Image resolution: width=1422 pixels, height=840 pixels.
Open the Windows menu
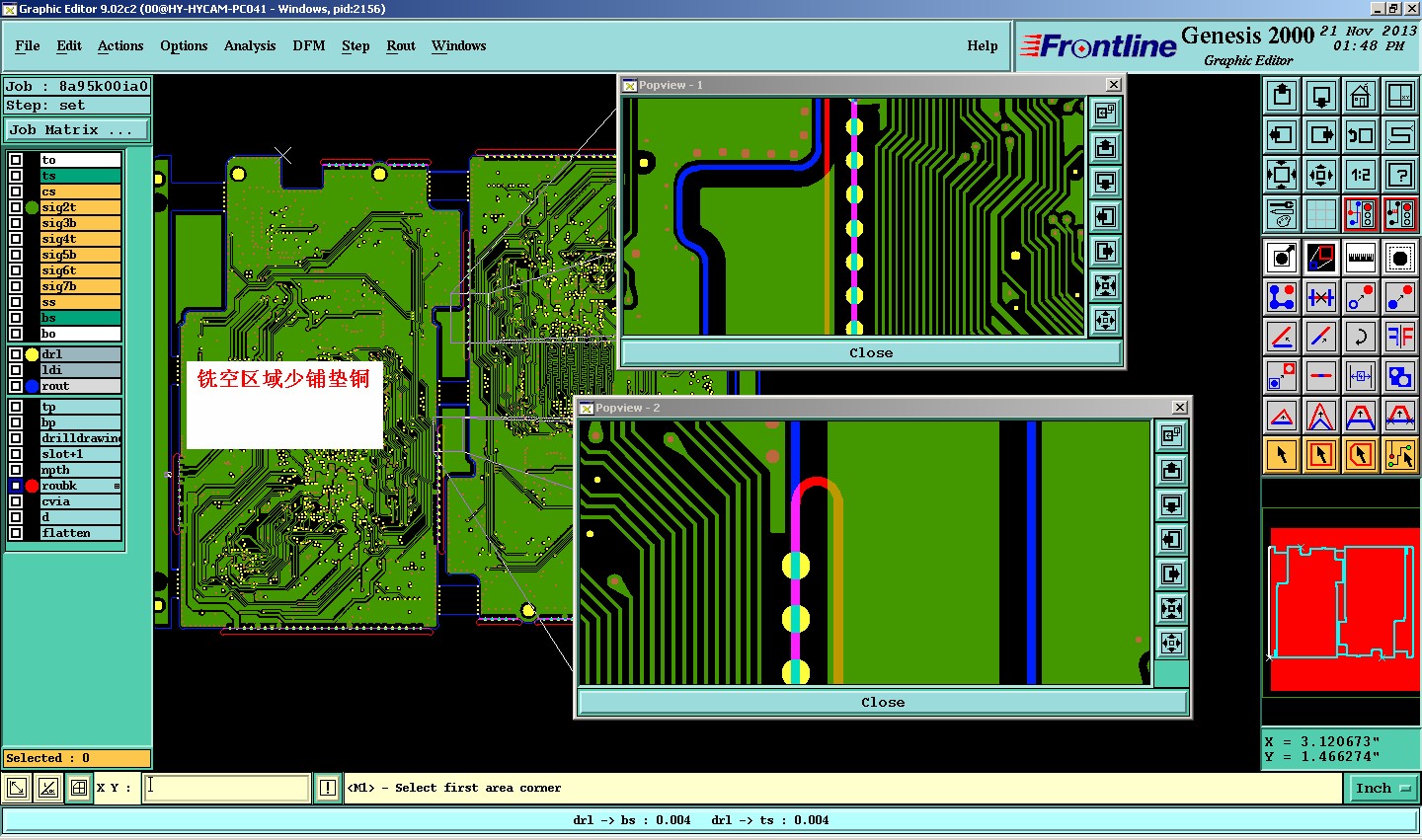click(459, 45)
